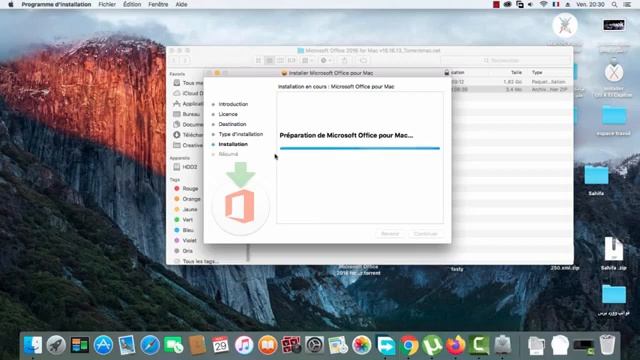Open the App Store Dock icon

103,345
